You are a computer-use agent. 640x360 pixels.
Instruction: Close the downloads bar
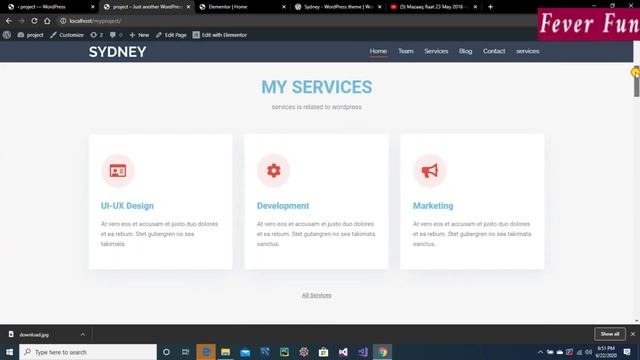tap(633, 334)
